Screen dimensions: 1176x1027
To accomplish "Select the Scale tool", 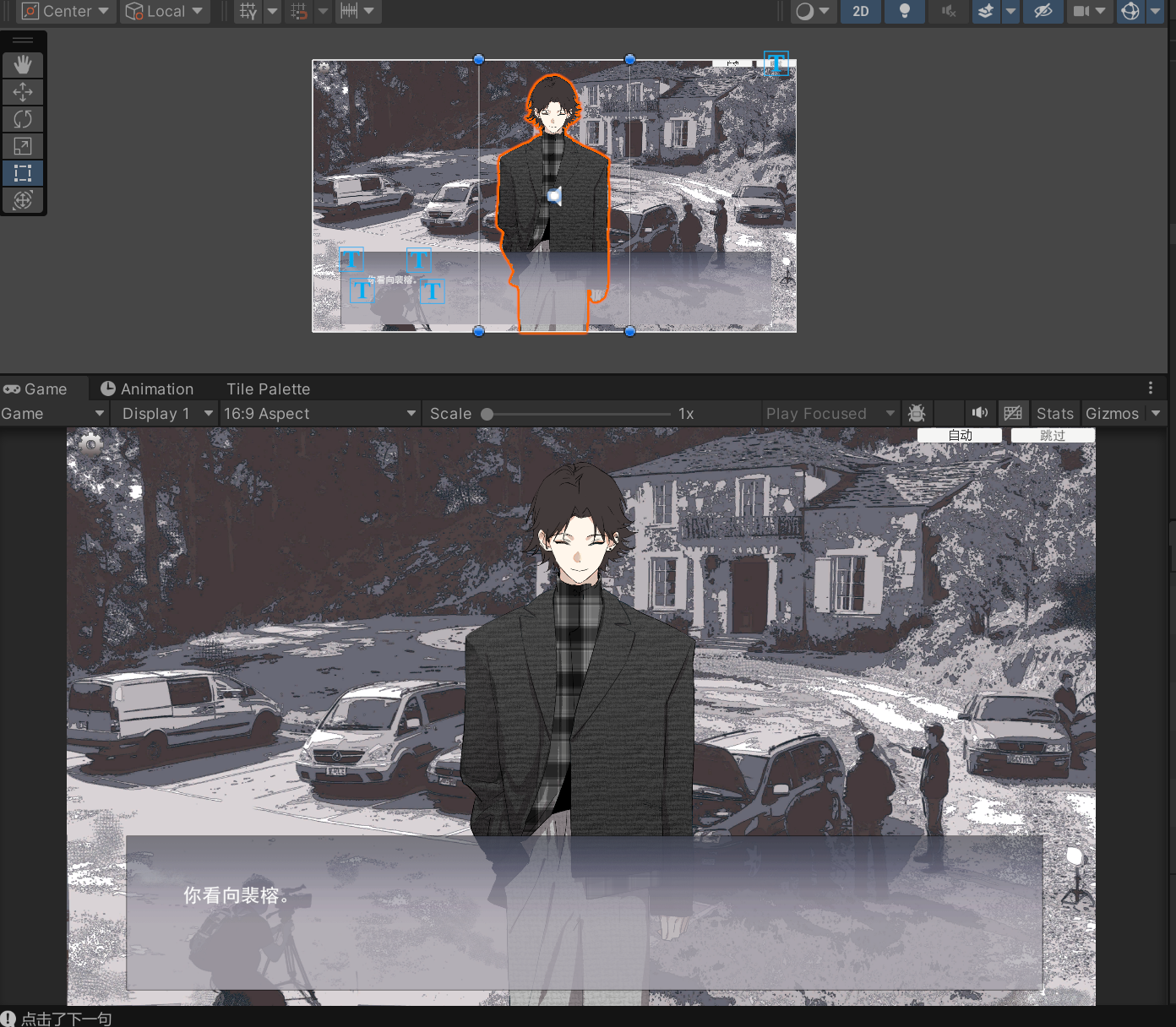I will (x=23, y=146).
